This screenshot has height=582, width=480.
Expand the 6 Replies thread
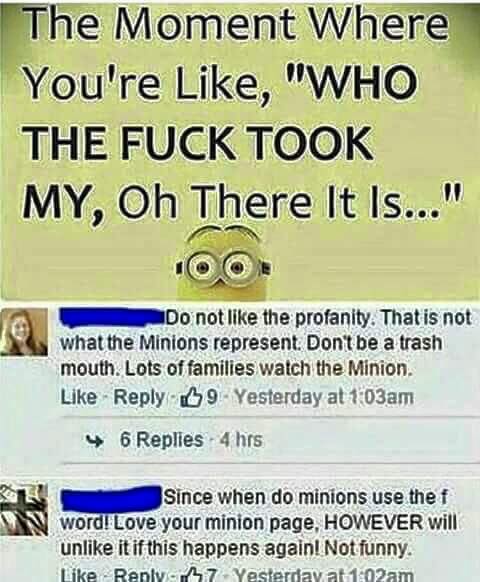point(162,440)
